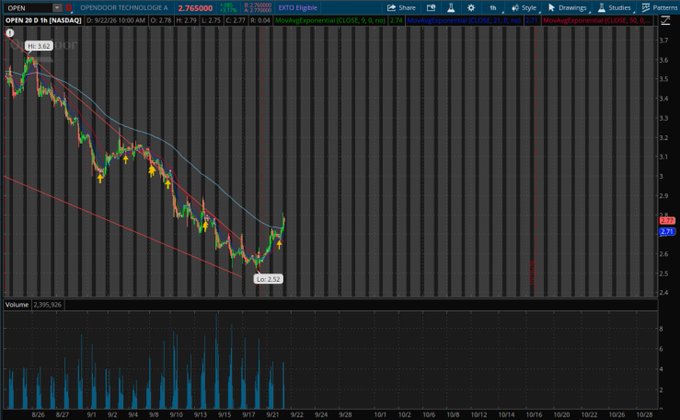Click the date 9/22/26 10:00 AM readout
The image size is (680, 420).
click(x=116, y=20)
